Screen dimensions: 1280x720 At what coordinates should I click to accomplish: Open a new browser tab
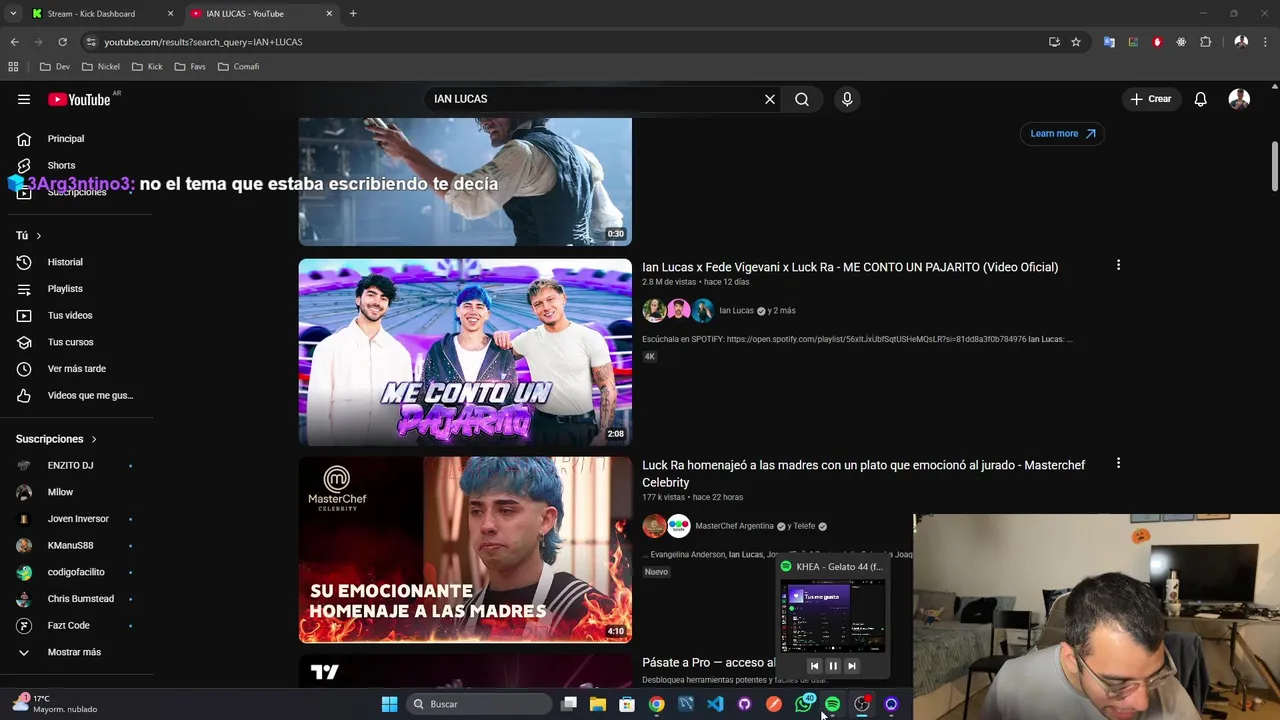353,14
